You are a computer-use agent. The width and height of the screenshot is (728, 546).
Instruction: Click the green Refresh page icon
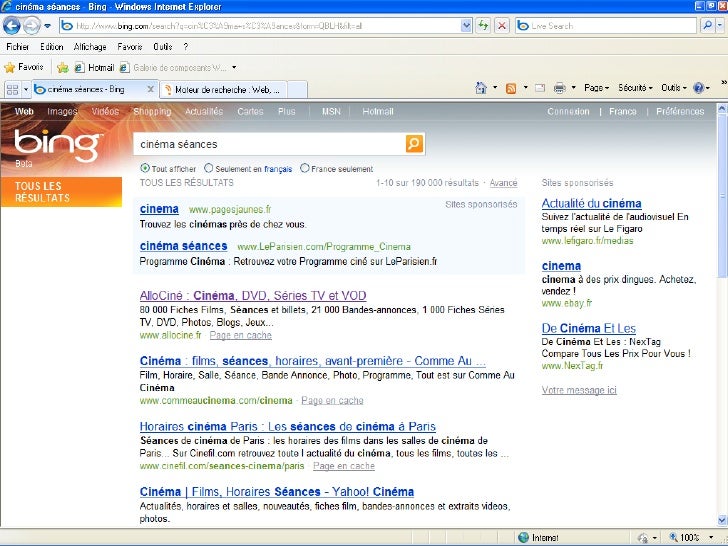pos(483,26)
